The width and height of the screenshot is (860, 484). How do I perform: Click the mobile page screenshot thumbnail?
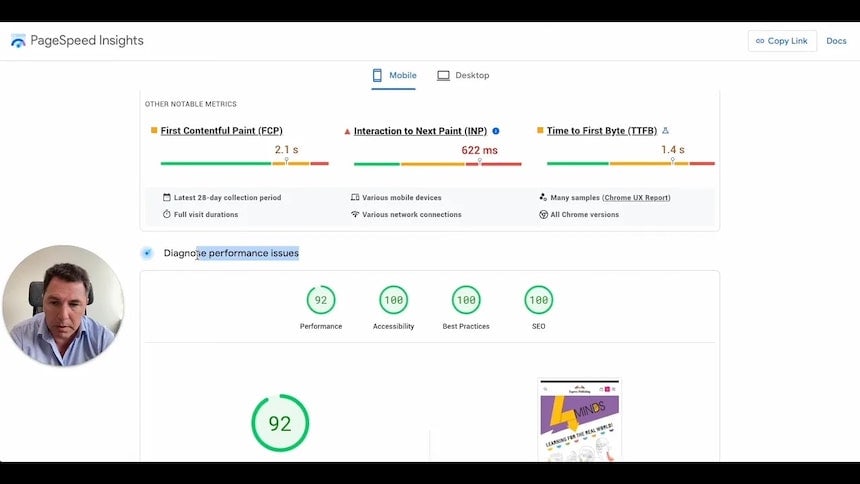tap(579, 420)
